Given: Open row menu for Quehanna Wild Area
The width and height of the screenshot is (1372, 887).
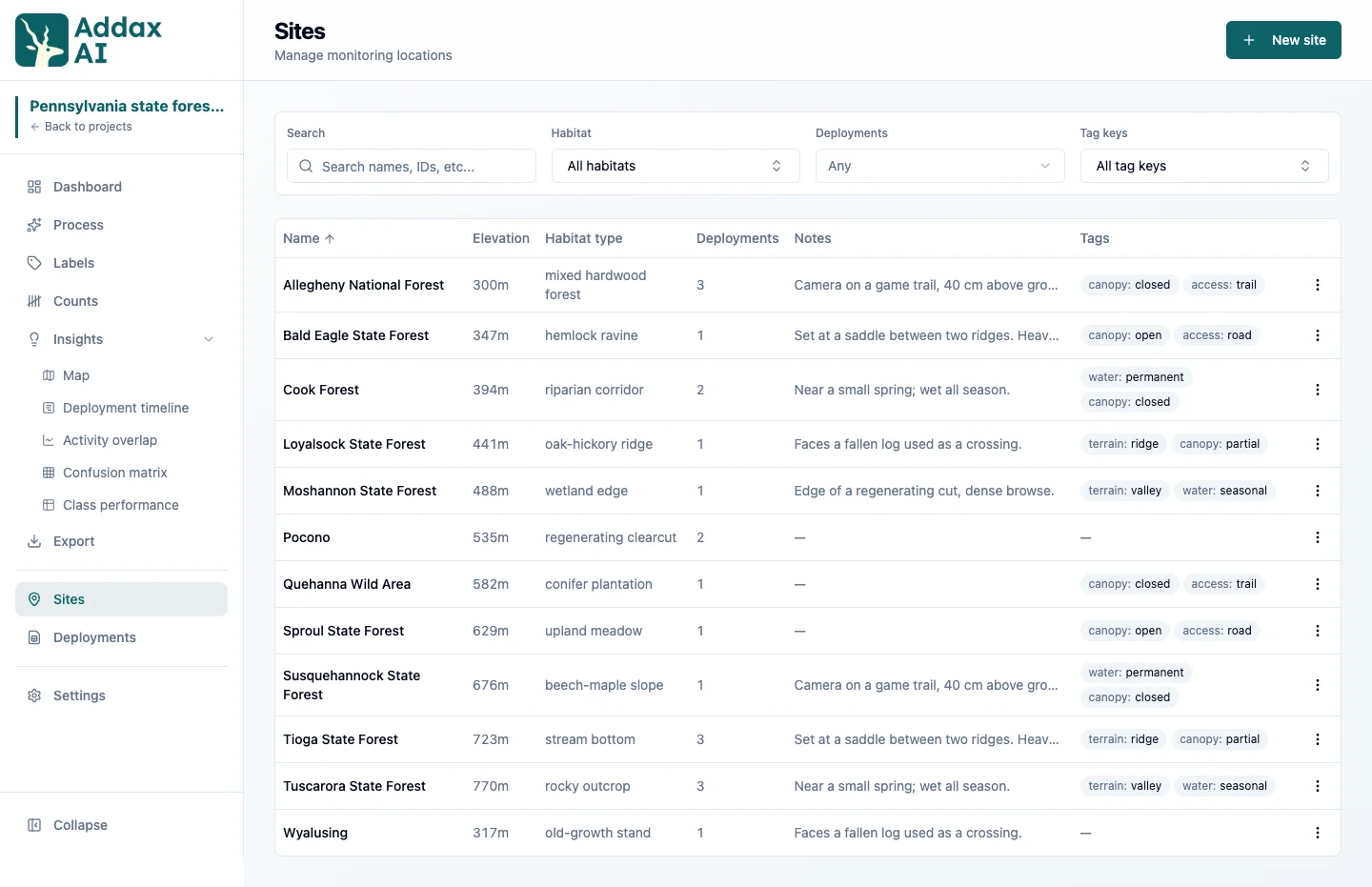Looking at the screenshot, I should 1318,584.
